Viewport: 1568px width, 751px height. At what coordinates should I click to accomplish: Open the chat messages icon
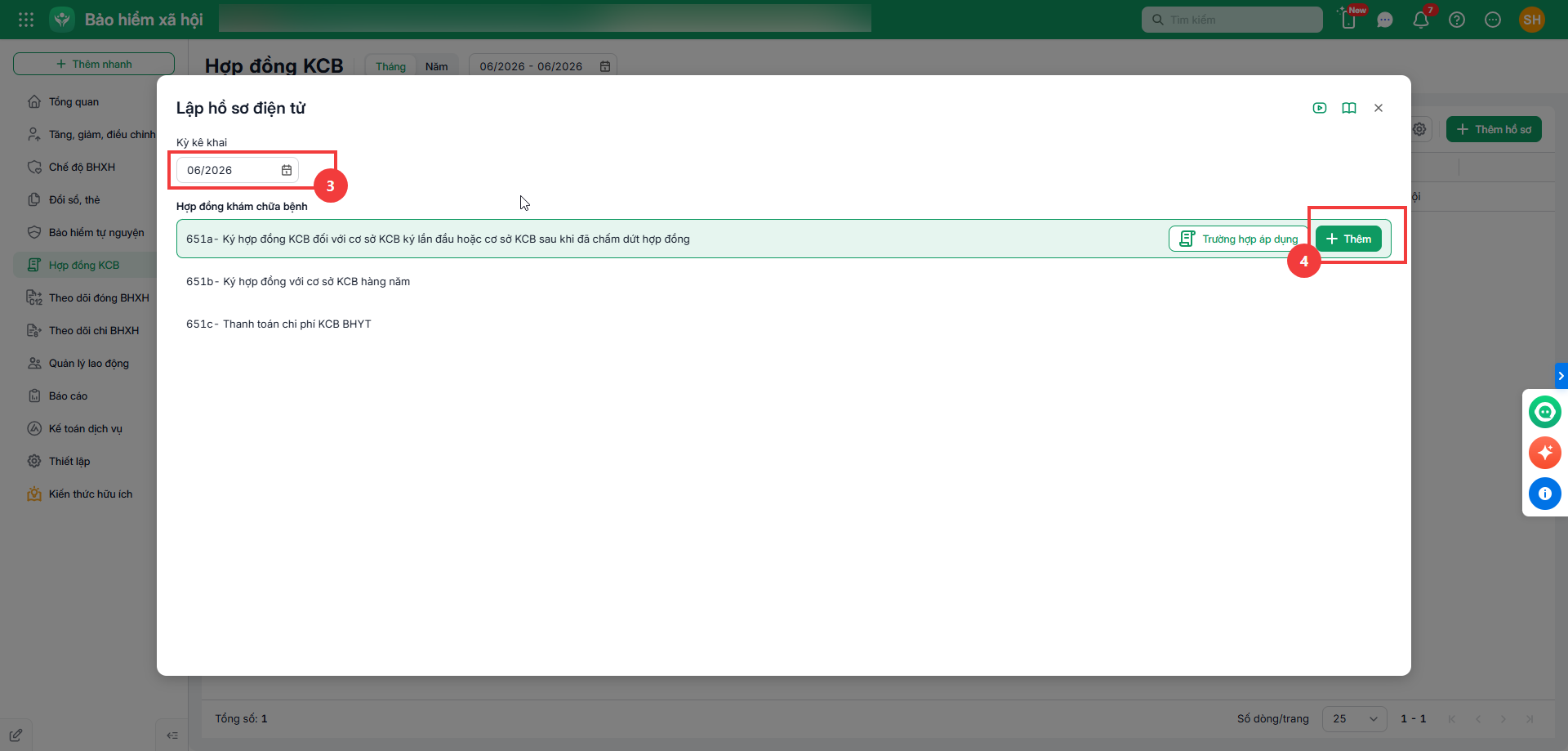tap(1385, 20)
